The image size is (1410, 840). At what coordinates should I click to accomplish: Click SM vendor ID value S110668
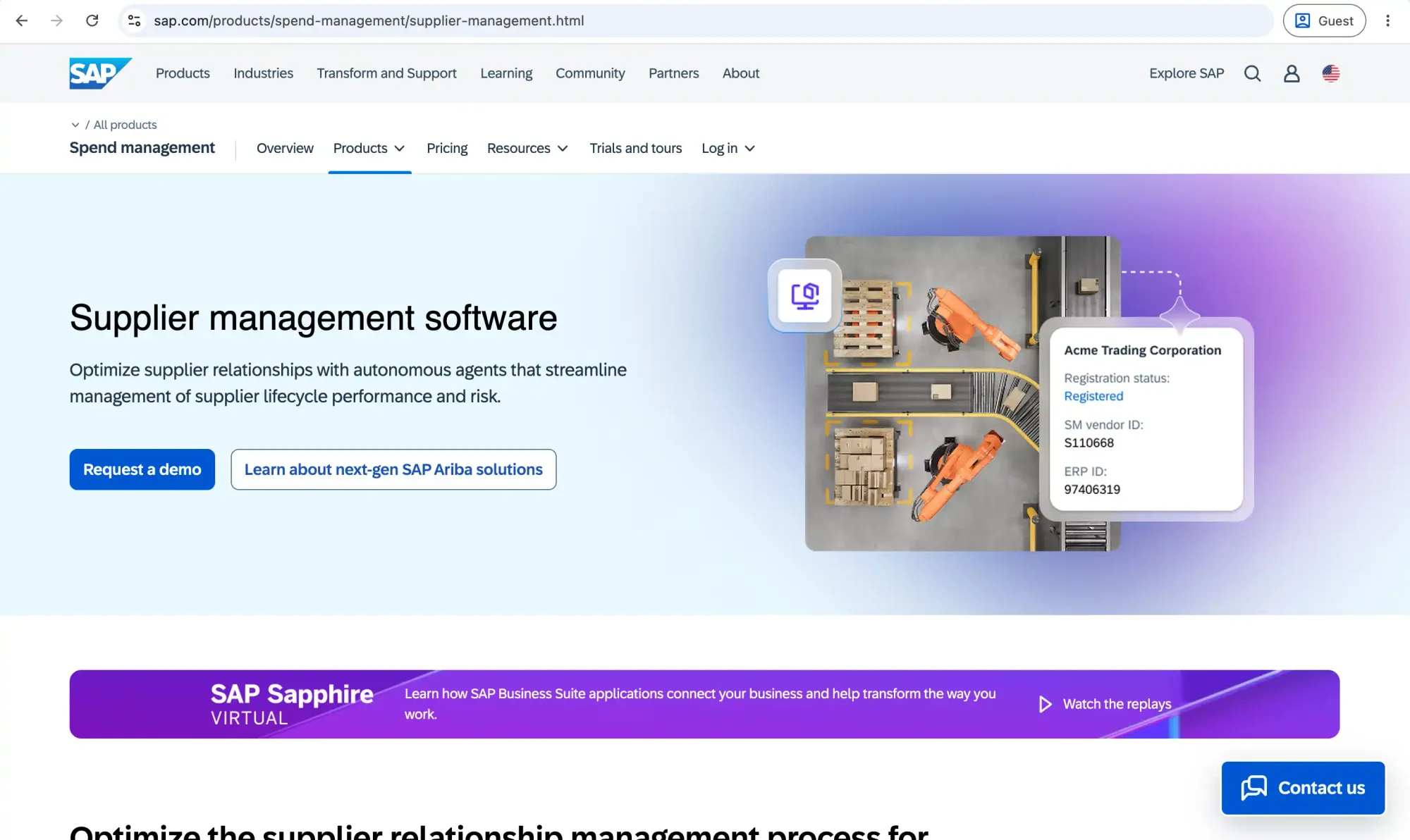point(1089,443)
